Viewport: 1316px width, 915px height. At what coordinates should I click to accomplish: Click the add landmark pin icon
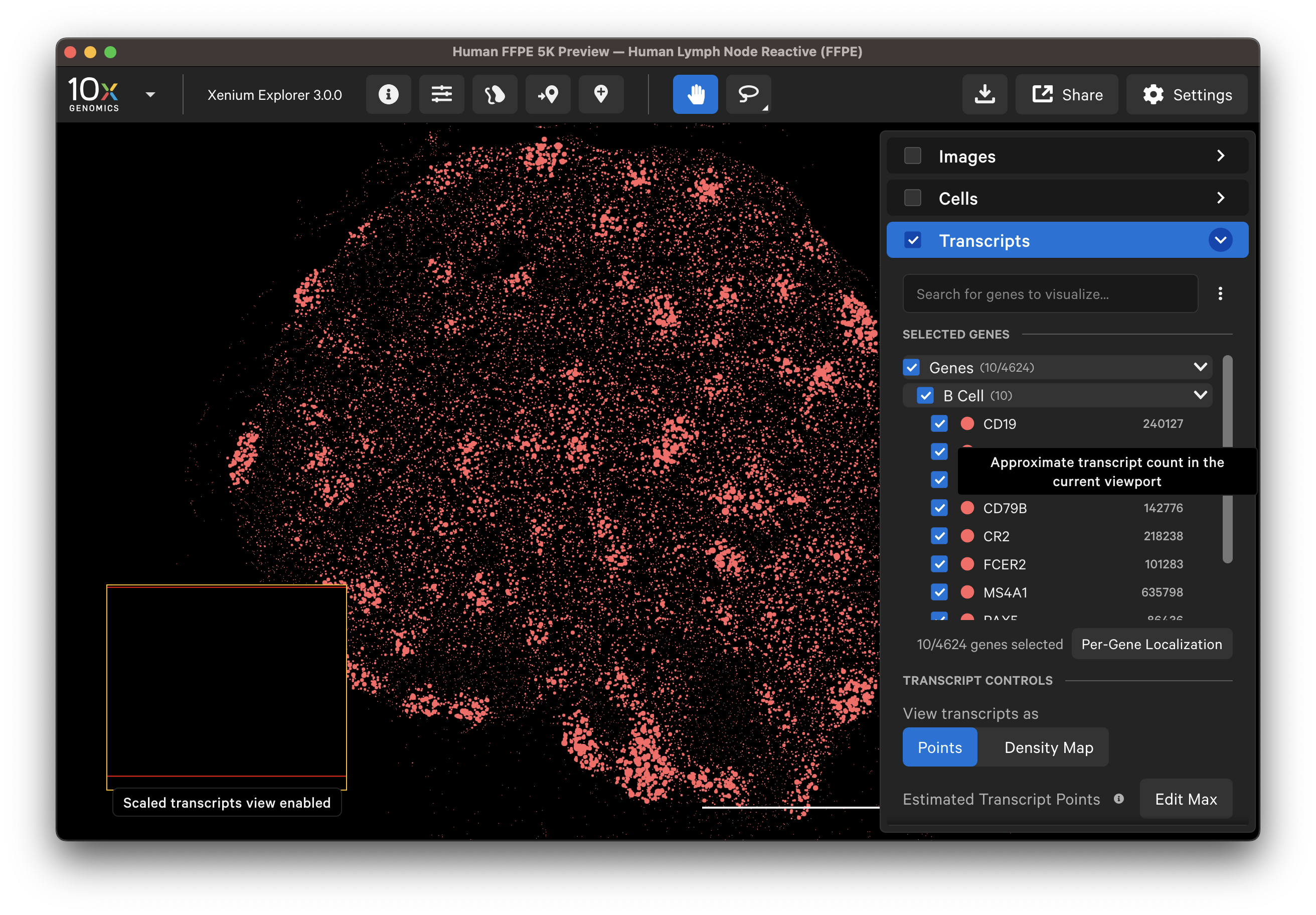(x=601, y=94)
